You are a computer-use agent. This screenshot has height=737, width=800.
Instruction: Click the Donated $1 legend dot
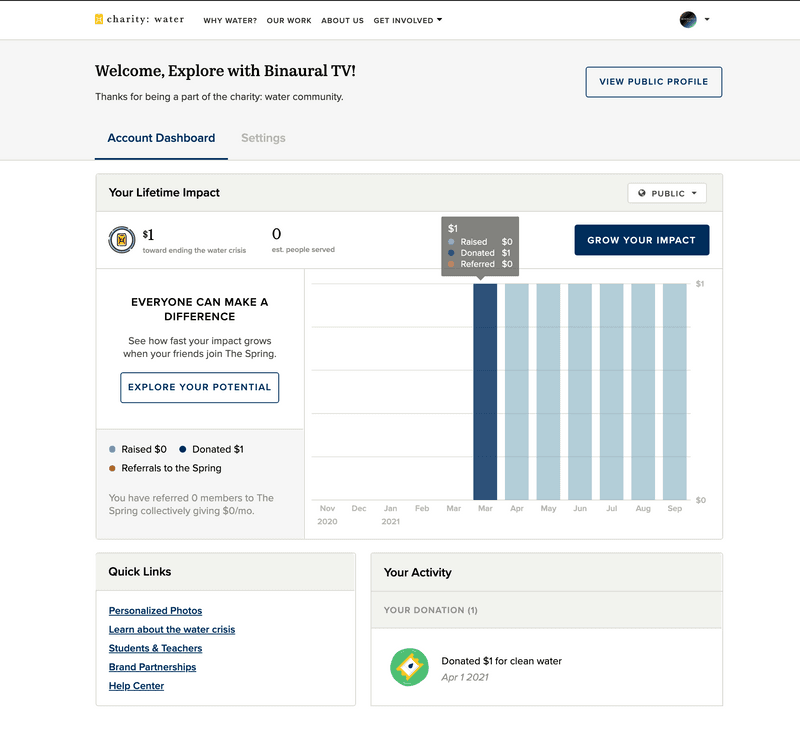coord(183,449)
